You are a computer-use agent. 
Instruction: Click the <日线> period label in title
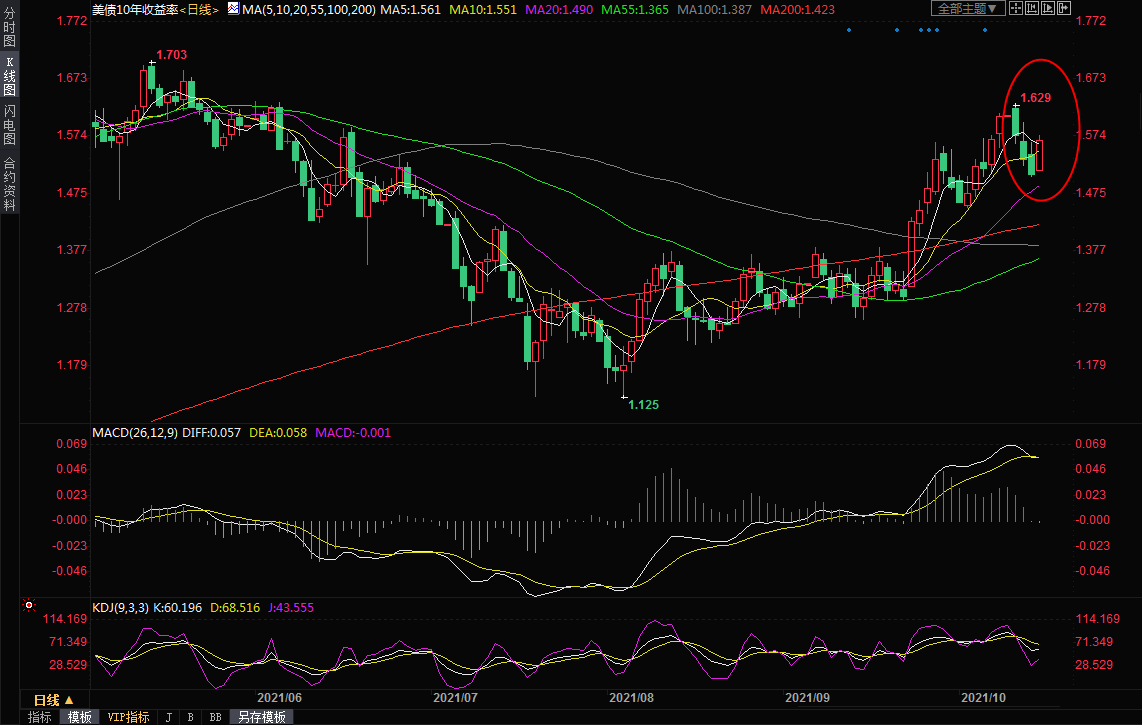pos(198,9)
